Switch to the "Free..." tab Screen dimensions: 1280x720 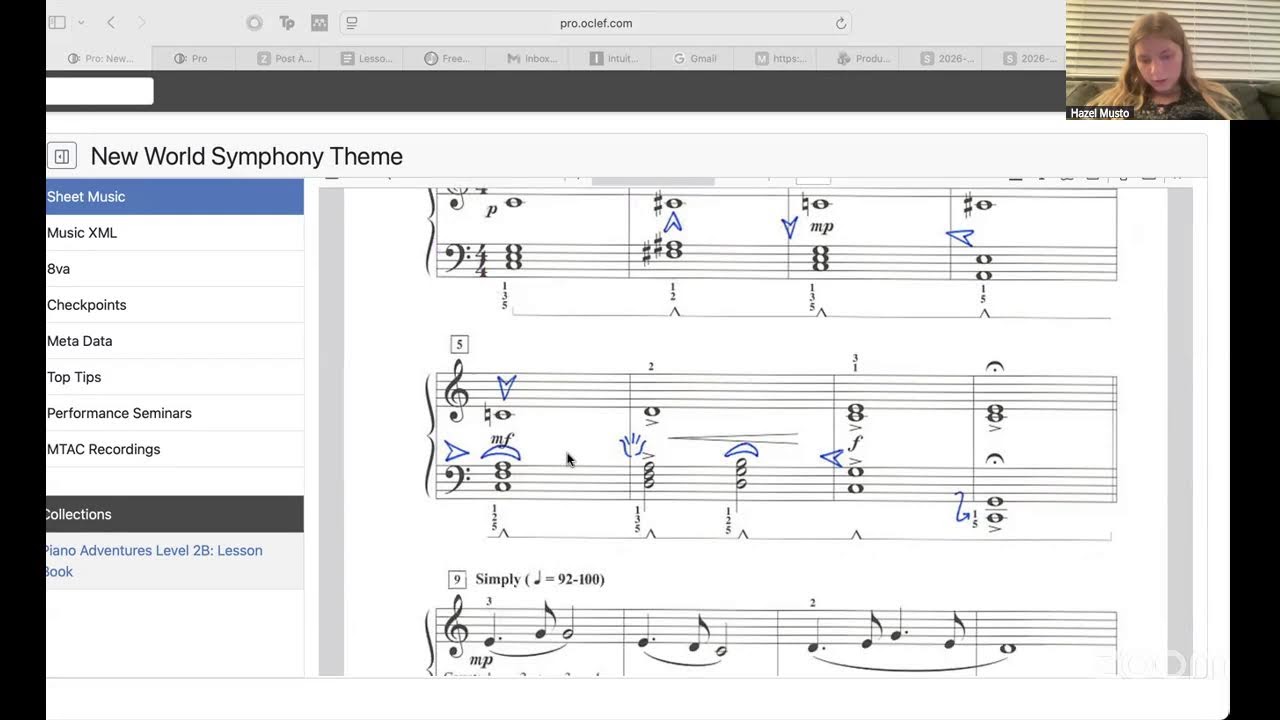[x=447, y=58]
